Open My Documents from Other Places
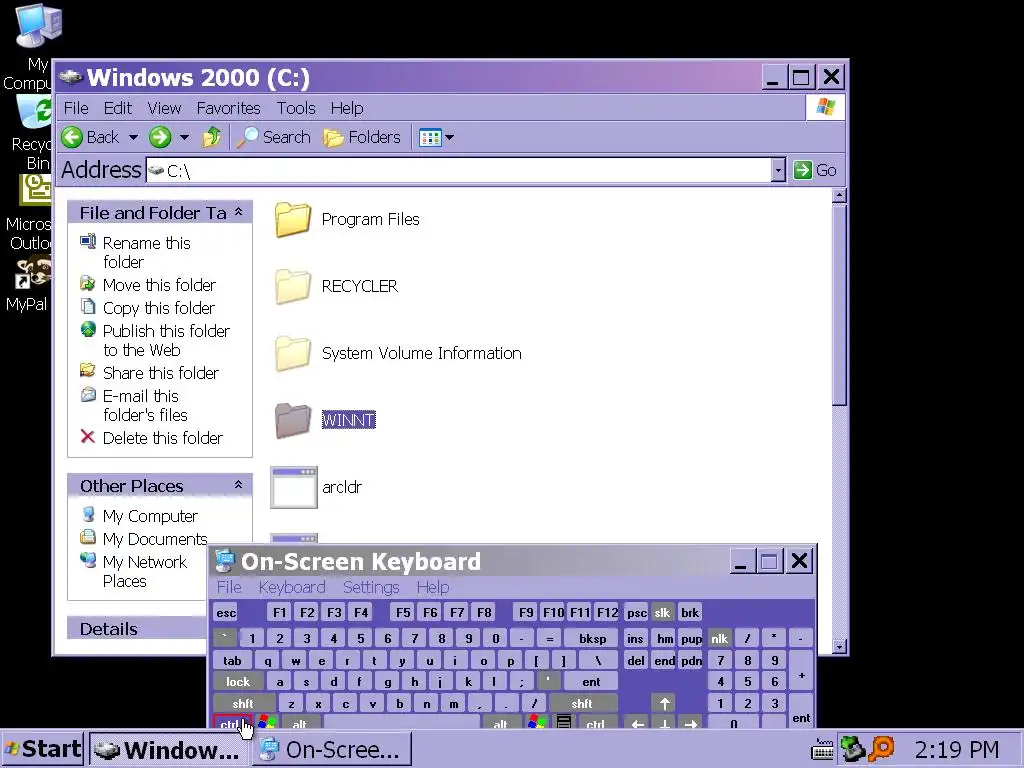This screenshot has height=768, width=1024. pos(155,539)
